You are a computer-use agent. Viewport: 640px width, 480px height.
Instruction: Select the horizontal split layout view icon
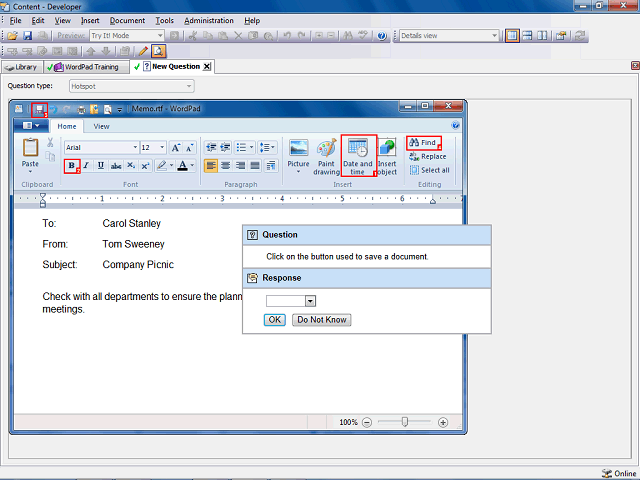click(x=527, y=36)
